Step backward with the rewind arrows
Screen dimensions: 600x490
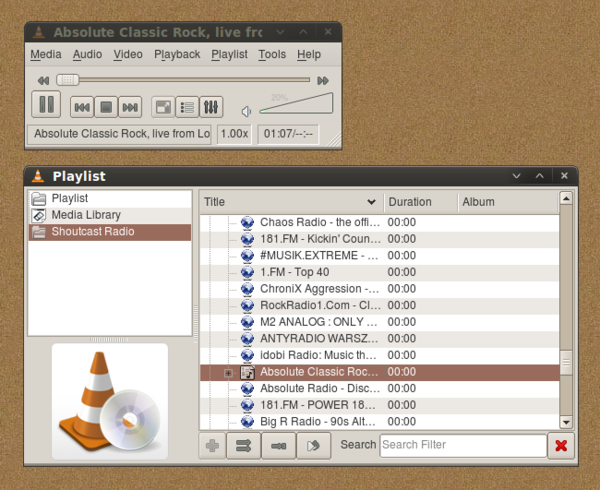(x=43, y=80)
